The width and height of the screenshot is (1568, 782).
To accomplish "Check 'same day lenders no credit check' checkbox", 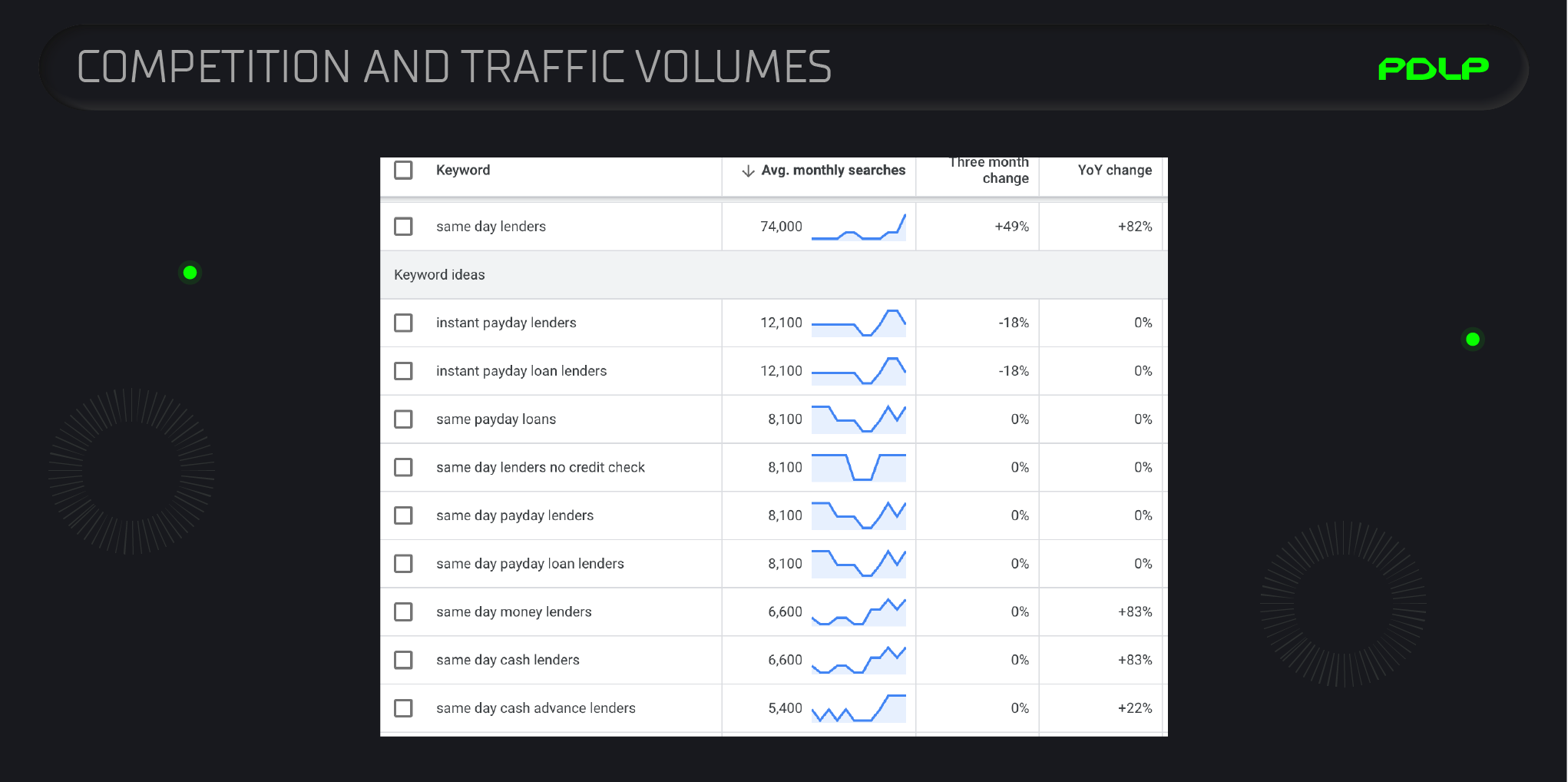I will pos(403,467).
